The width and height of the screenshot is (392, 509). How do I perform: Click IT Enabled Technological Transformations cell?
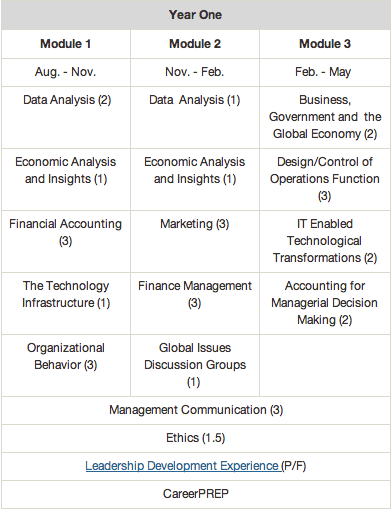pyautogui.click(x=325, y=241)
